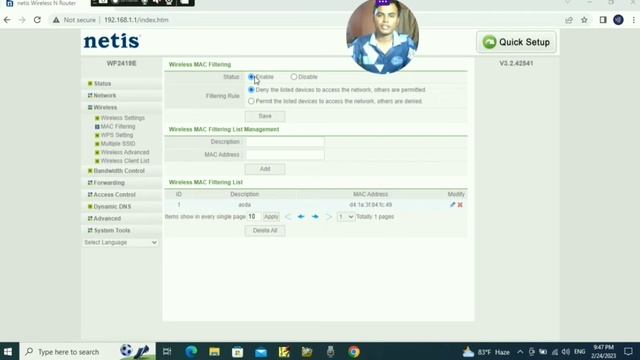The height and width of the screenshot is (360, 640).
Task: Share this page icon in address bar
Action: pos(569,20)
